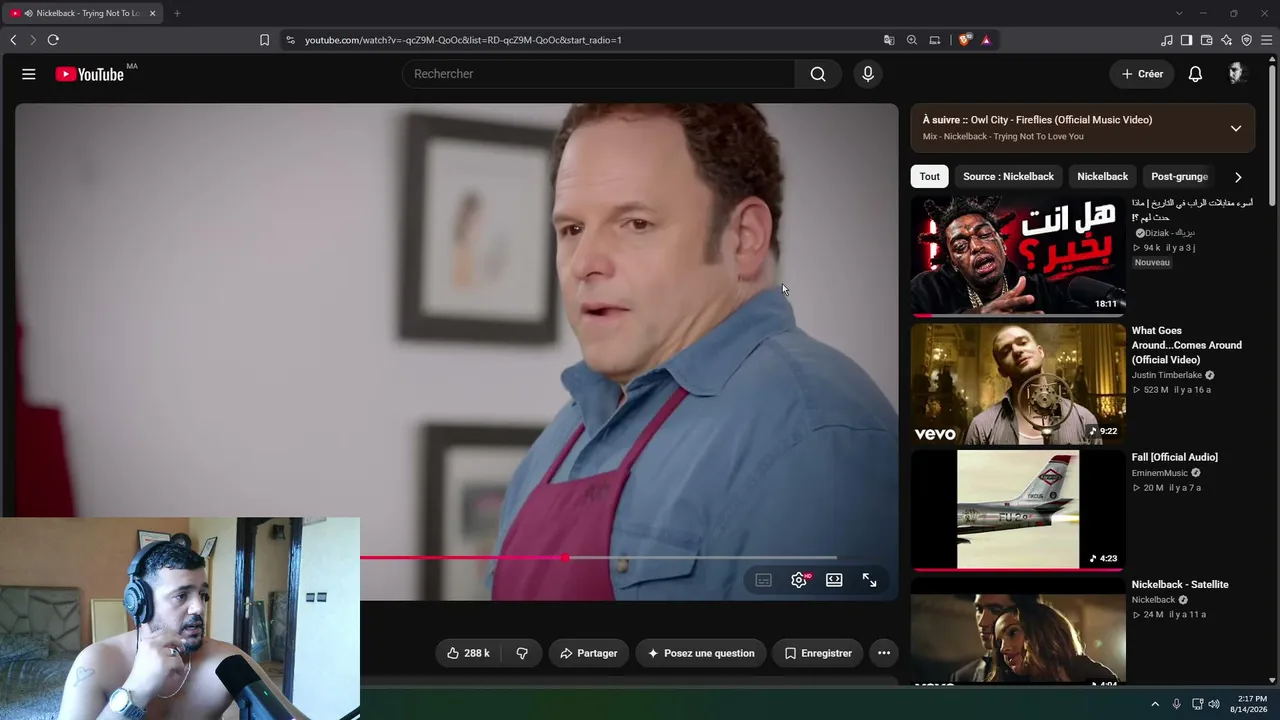Open the YouTube guide hamburger menu
Viewport: 1280px width, 720px height.
click(x=29, y=74)
